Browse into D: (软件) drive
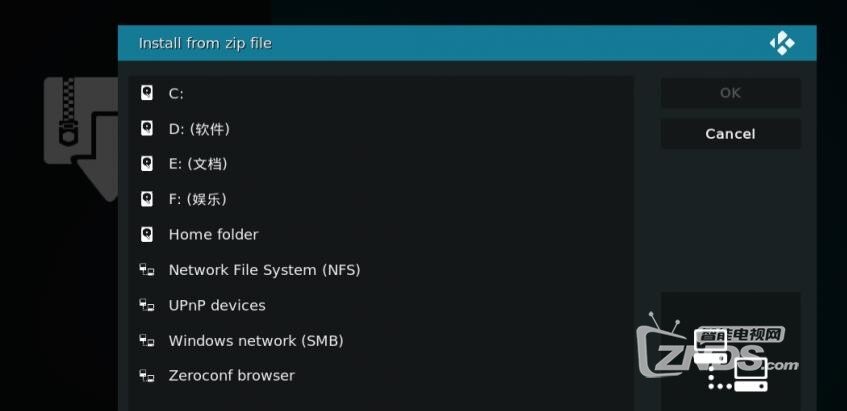Image resolution: width=847 pixels, height=411 pixels. click(x=381, y=129)
